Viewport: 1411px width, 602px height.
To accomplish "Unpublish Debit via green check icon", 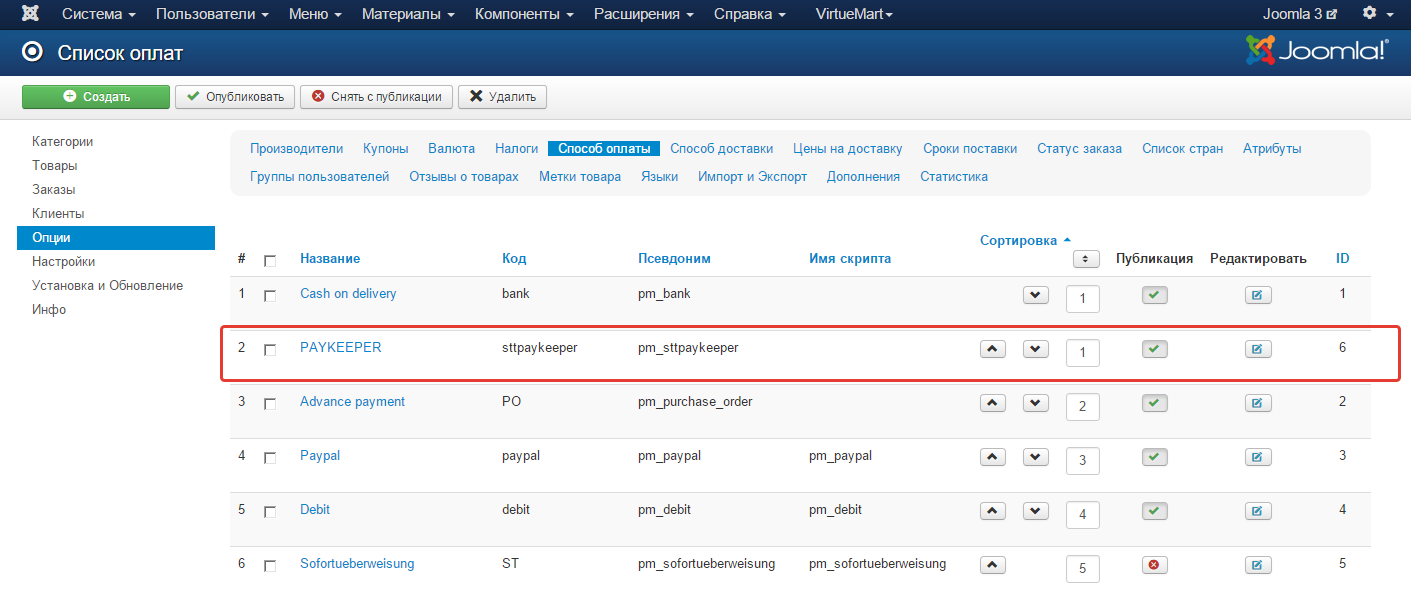I will (1154, 511).
